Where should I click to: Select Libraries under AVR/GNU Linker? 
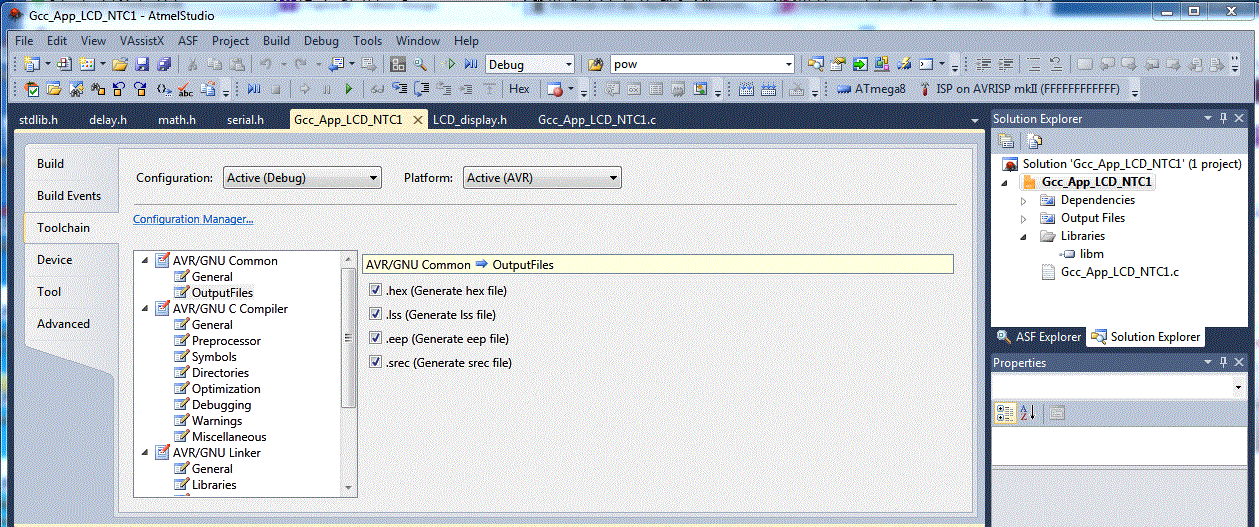coord(214,485)
